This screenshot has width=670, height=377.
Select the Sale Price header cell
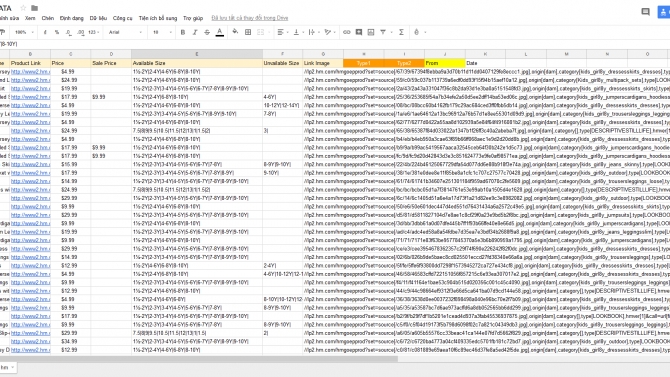111,63
